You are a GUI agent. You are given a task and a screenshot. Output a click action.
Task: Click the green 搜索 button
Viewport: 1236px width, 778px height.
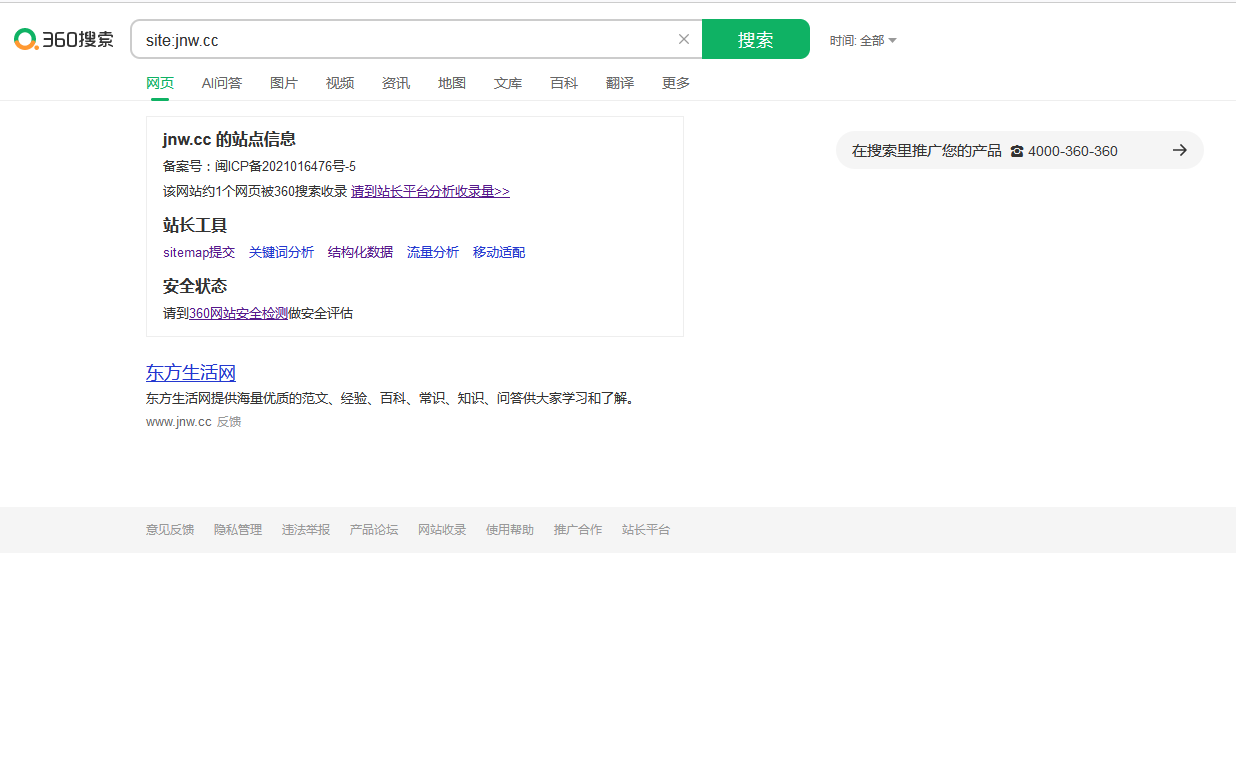[x=756, y=39]
